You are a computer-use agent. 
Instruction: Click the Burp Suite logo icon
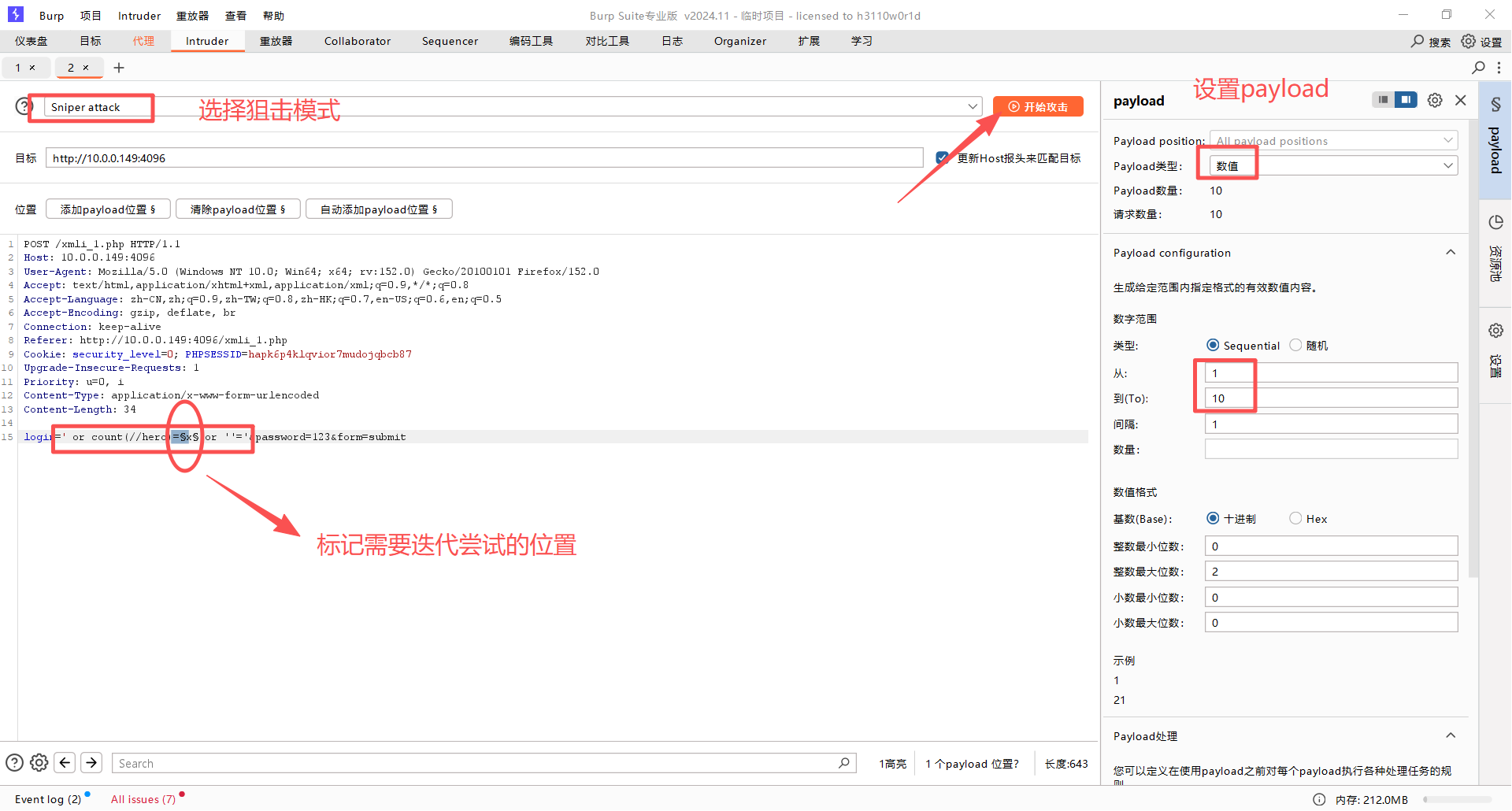click(x=16, y=14)
